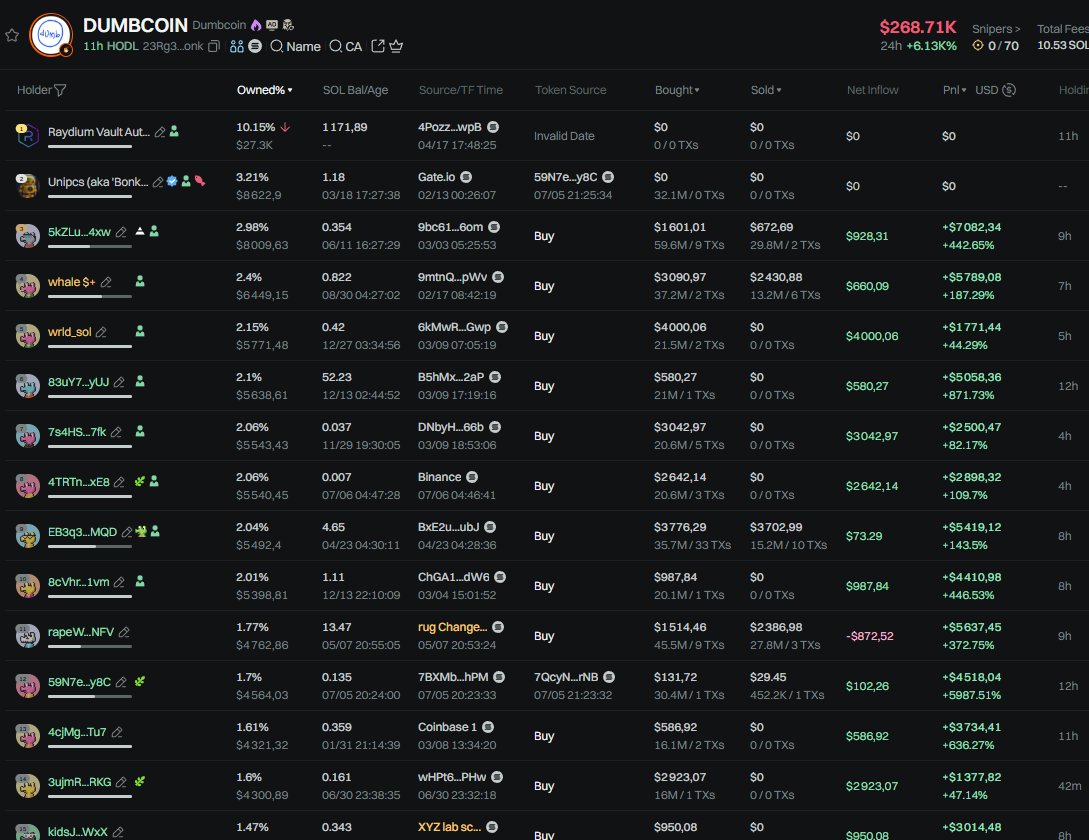
Task: Select Source/TF Time column header
Action: point(460,90)
